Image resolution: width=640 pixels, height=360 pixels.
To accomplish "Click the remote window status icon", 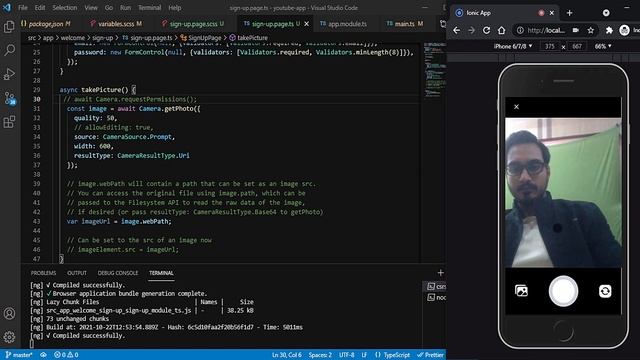I will point(43,355).
